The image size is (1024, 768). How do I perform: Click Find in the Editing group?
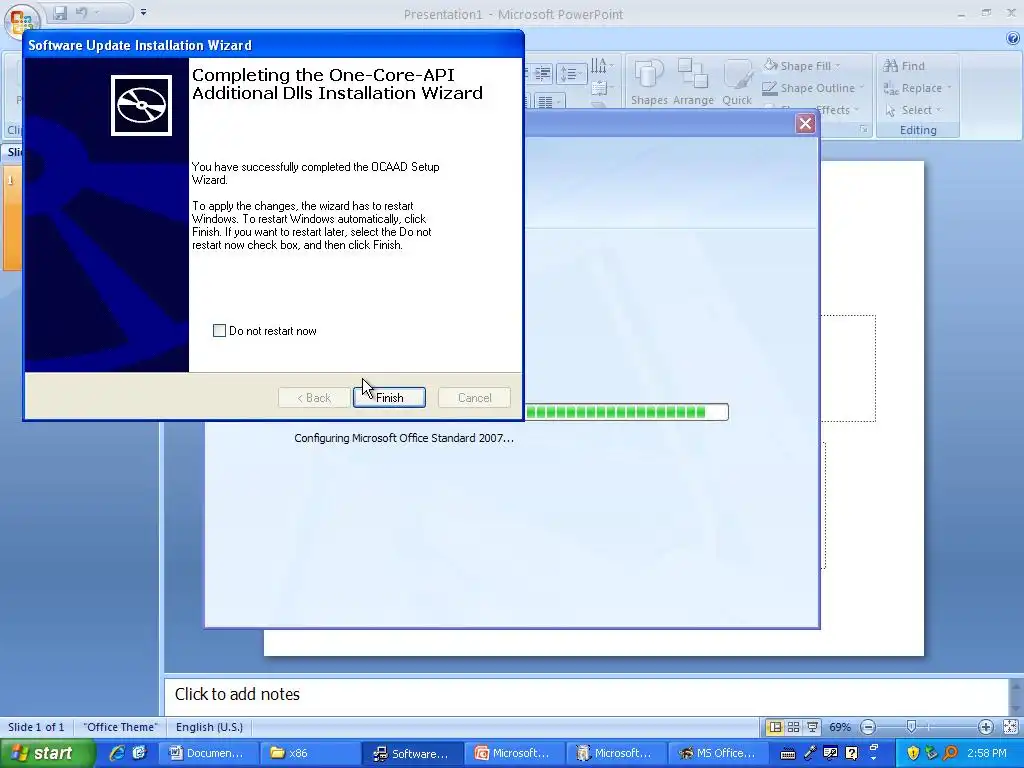(x=904, y=66)
